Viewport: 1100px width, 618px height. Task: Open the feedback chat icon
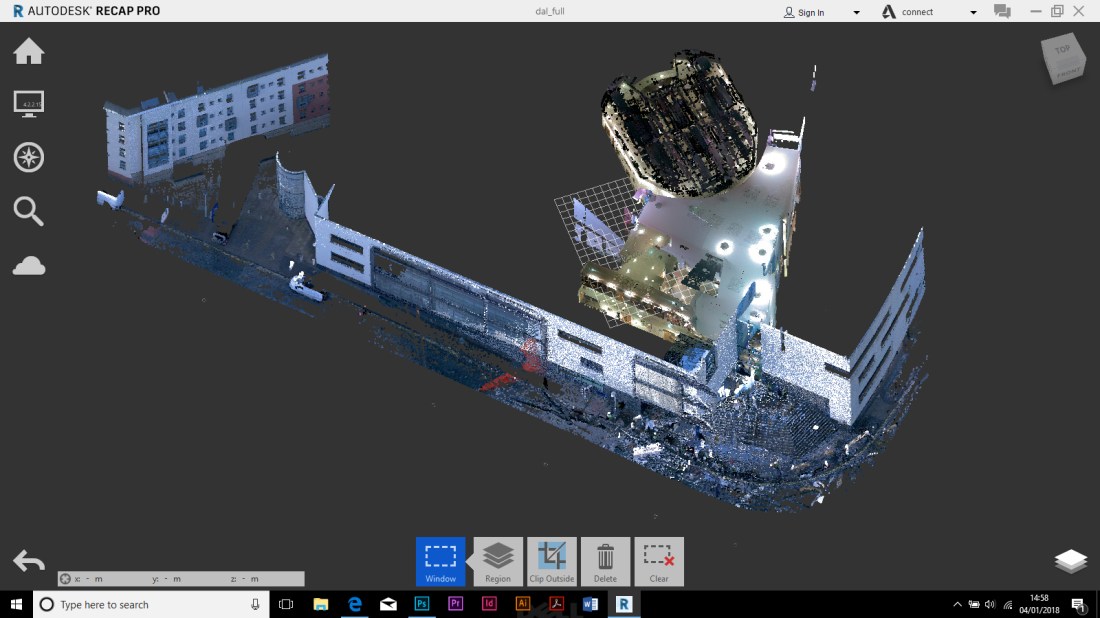(x=1003, y=11)
